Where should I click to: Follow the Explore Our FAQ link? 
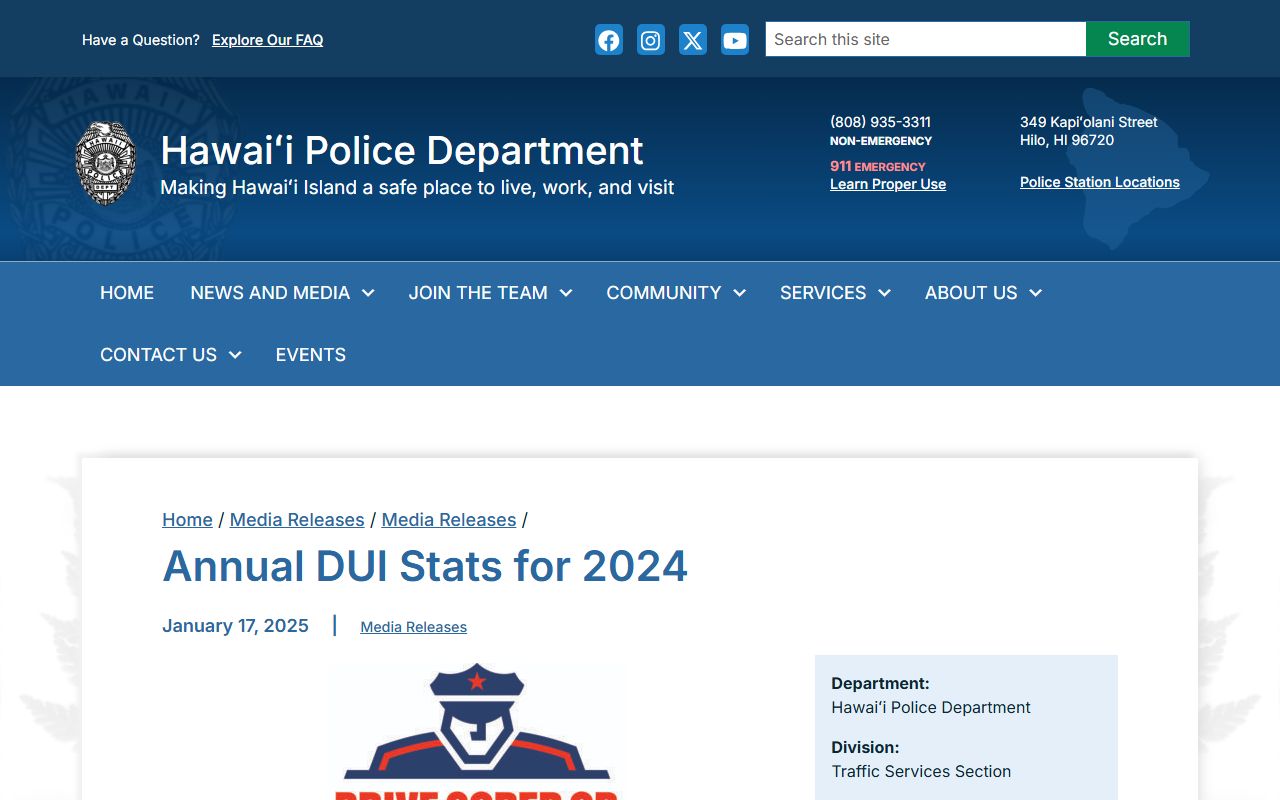(267, 40)
